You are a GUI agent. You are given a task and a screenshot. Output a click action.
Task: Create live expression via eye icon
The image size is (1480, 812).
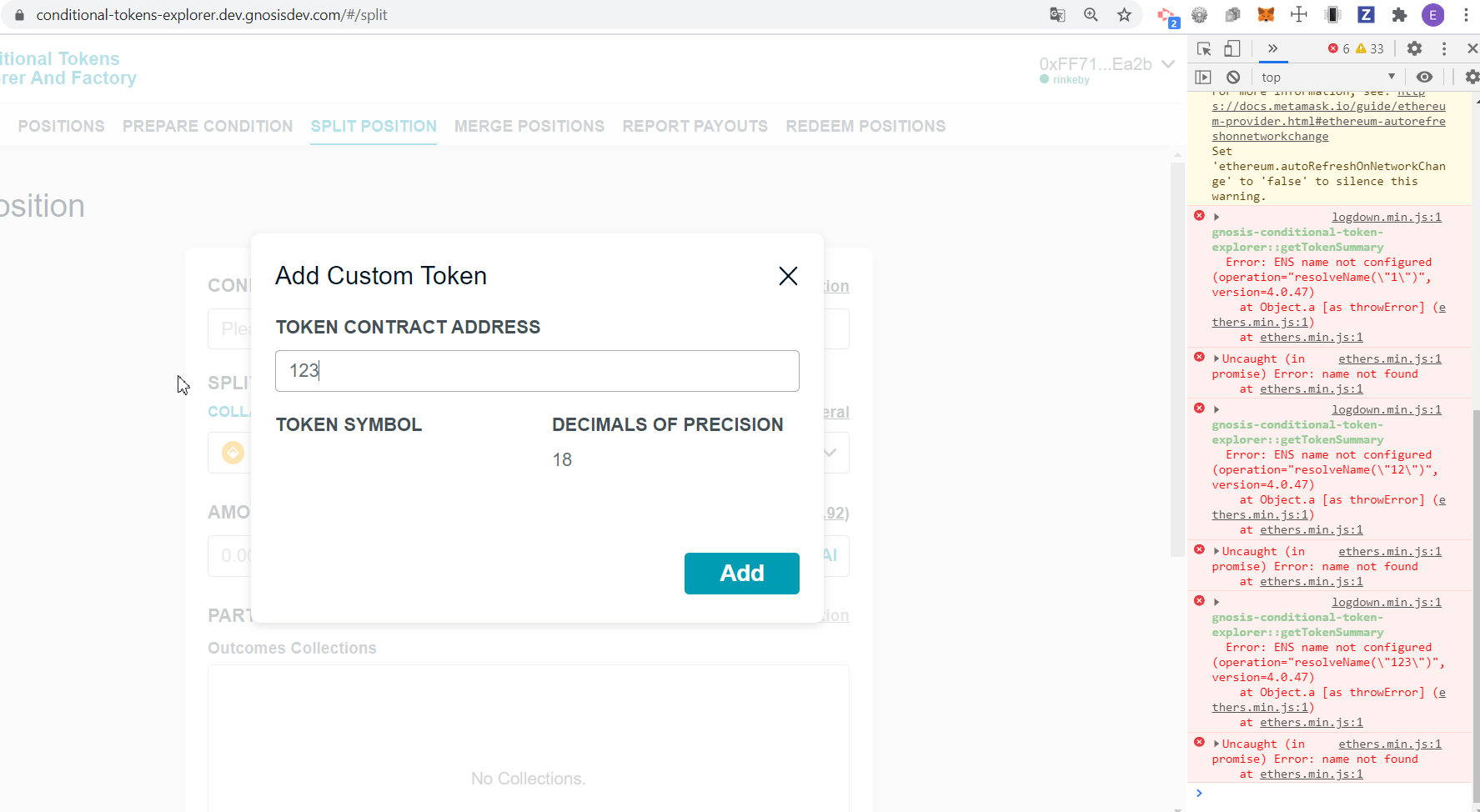(1424, 77)
